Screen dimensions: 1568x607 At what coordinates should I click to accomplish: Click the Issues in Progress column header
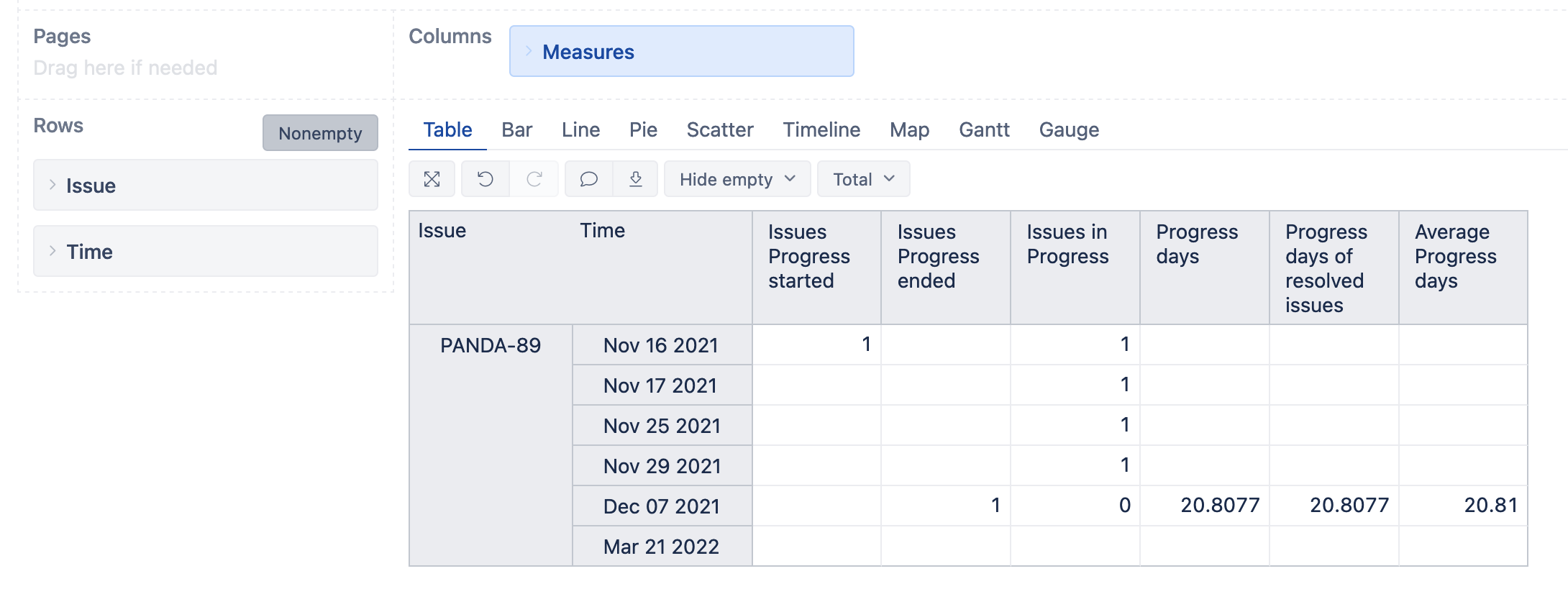(1075, 268)
